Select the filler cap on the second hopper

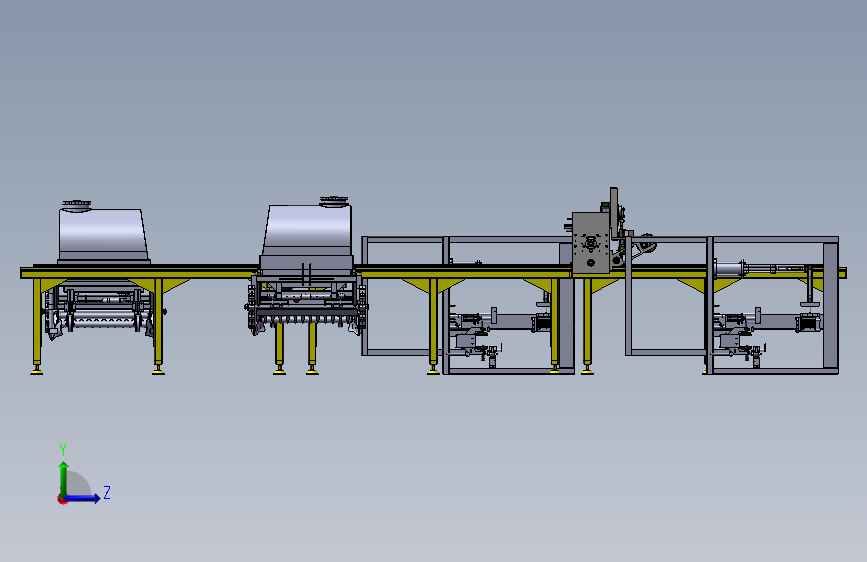click(333, 201)
